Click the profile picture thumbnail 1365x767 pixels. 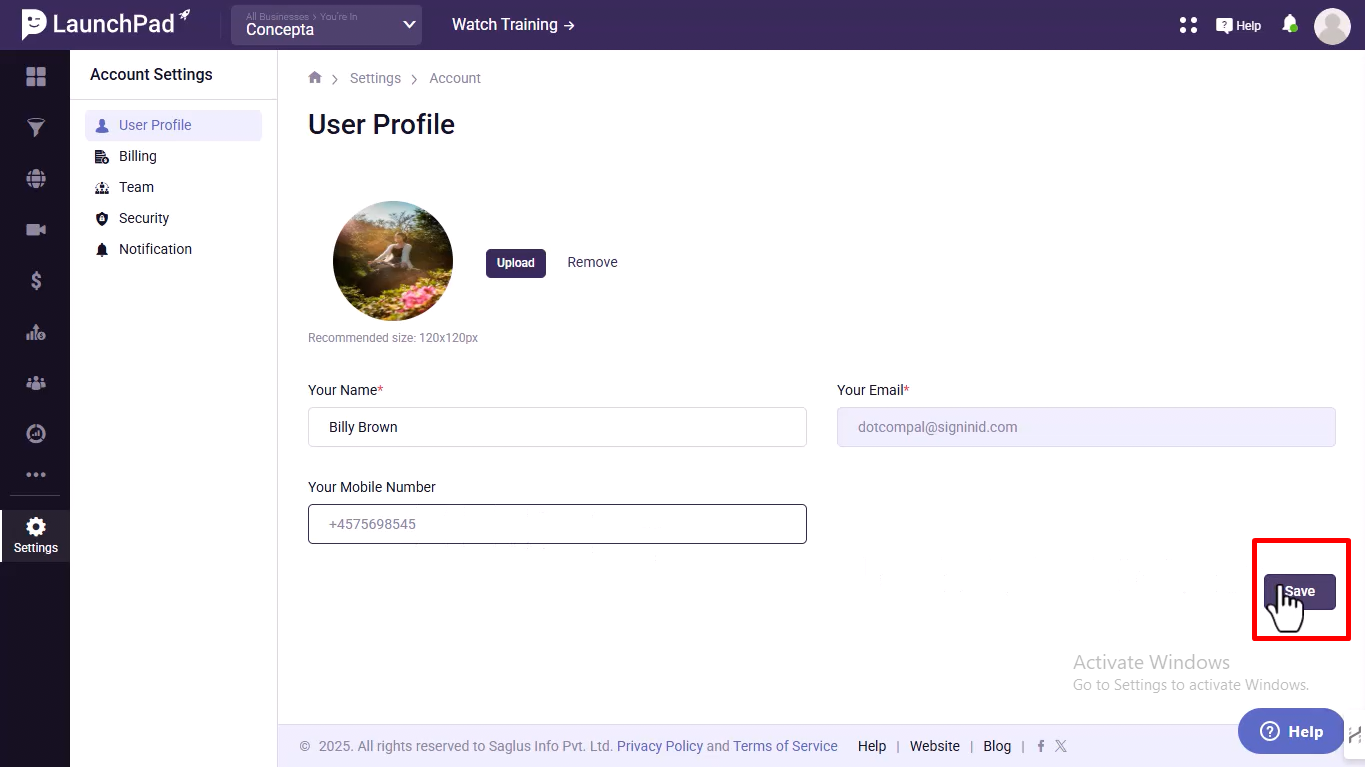[x=393, y=261]
